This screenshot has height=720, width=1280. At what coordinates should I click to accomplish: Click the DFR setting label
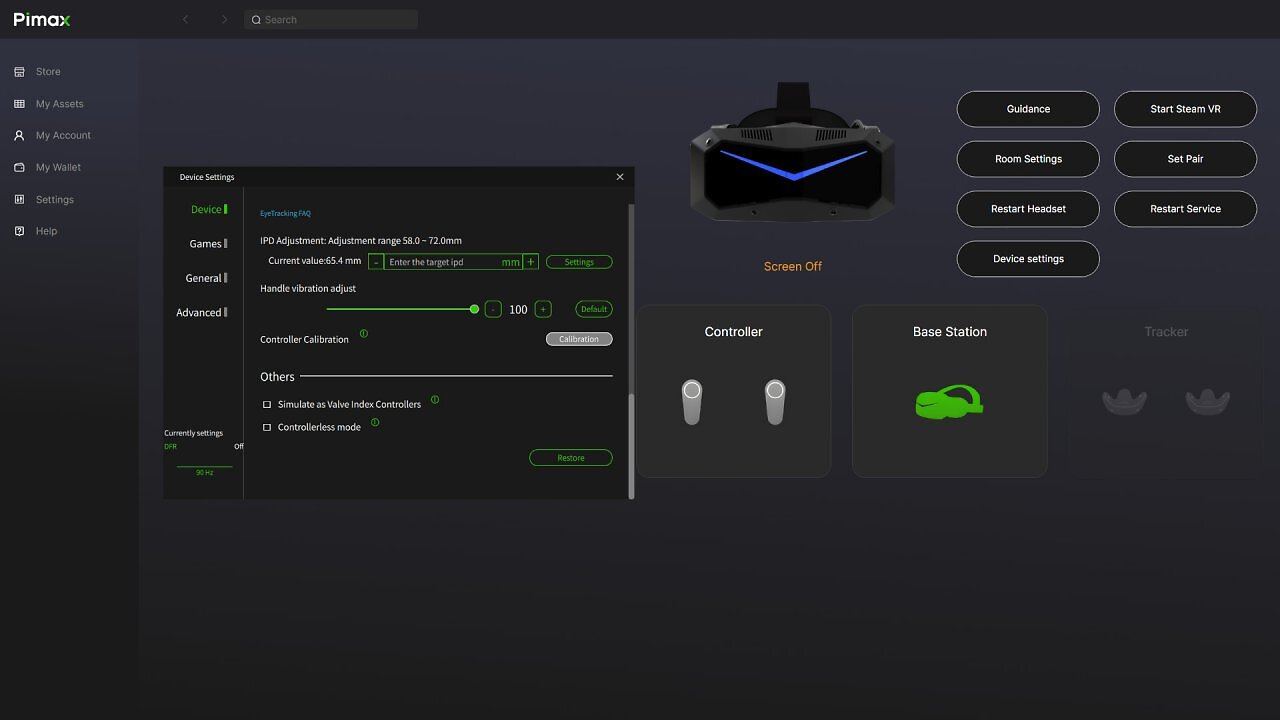(x=170, y=447)
